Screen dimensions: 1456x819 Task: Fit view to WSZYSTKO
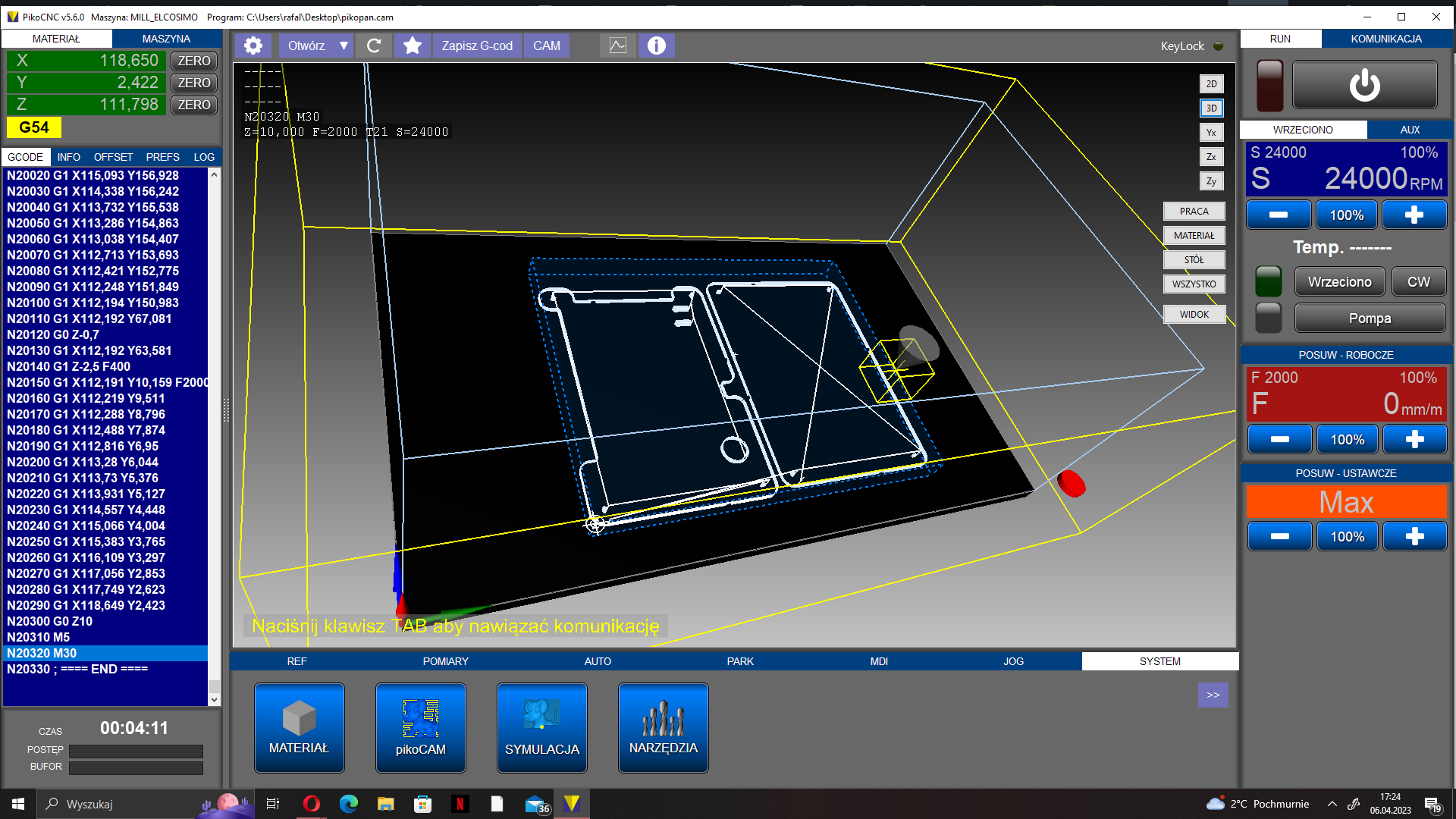tap(1194, 284)
